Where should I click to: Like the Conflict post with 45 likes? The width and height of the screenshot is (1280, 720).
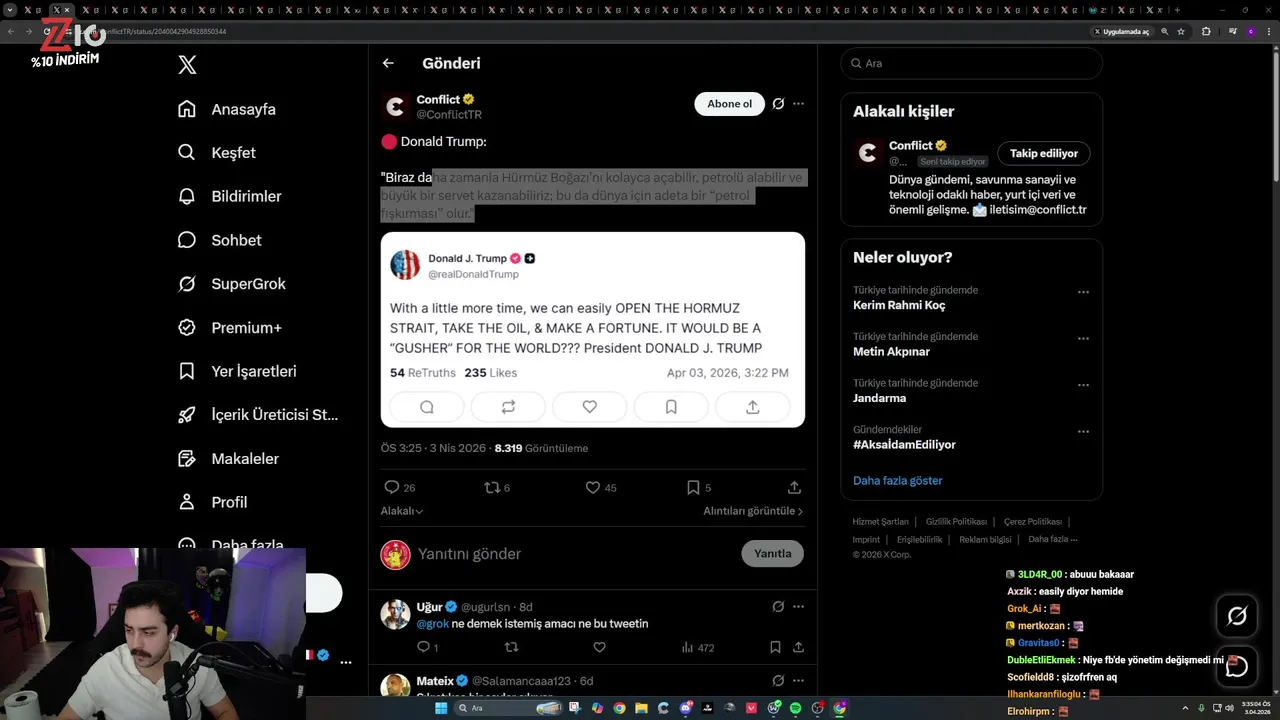[x=600, y=488]
